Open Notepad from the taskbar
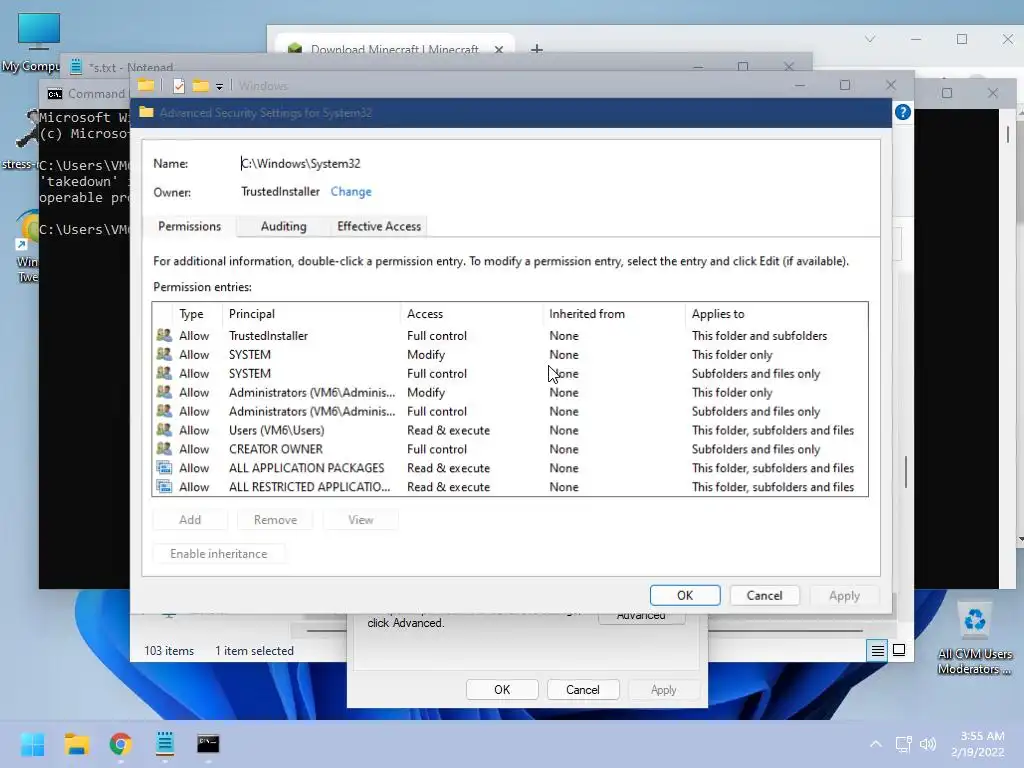Image resolution: width=1024 pixels, height=768 pixels. 165,744
